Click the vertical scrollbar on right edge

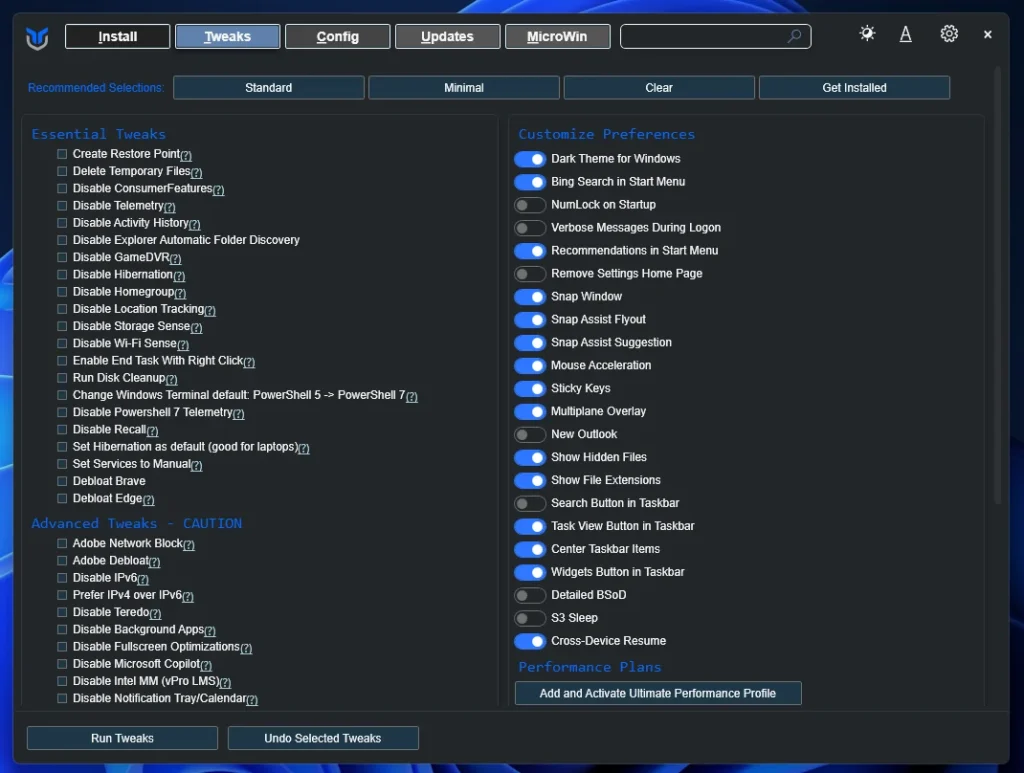(997, 284)
